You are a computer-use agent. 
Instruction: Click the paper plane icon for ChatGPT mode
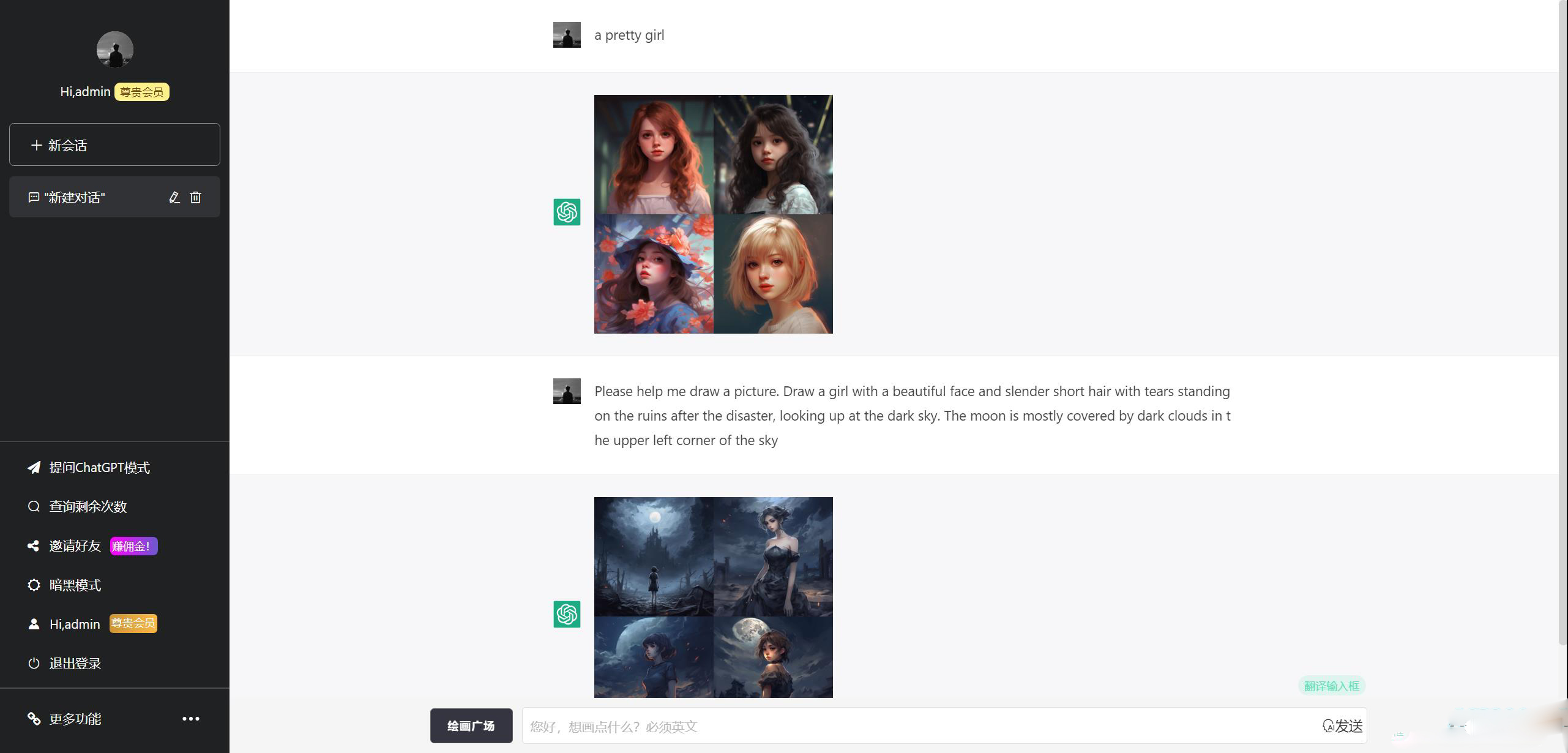tap(34, 468)
